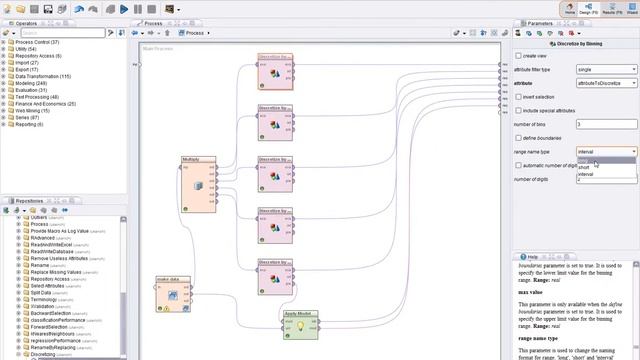Choose 'interval' in the open dropdown list
The height and width of the screenshot is (360, 640).
tap(607, 174)
